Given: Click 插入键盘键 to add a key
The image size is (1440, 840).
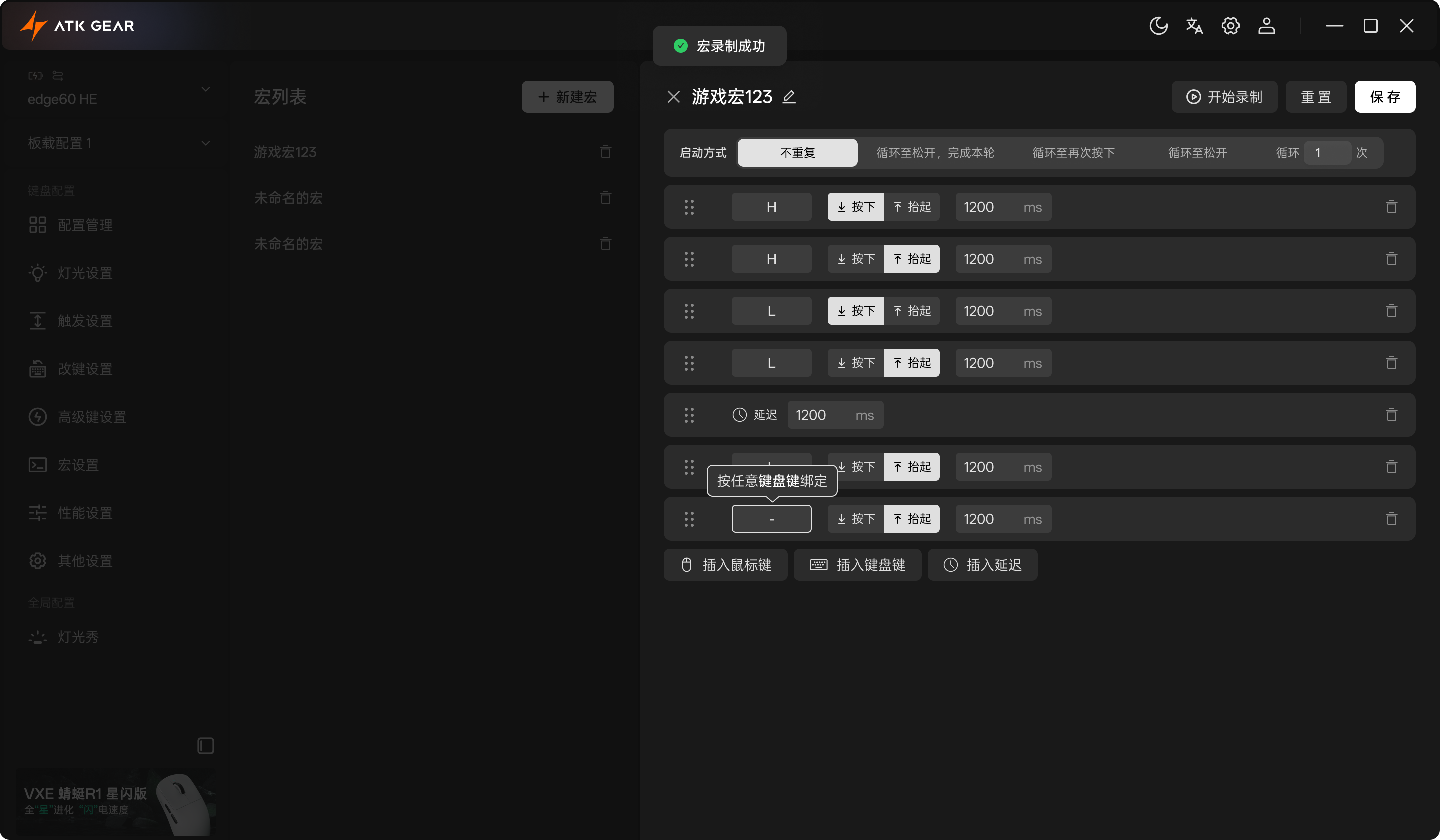Looking at the screenshot, I should pos(857,565).
